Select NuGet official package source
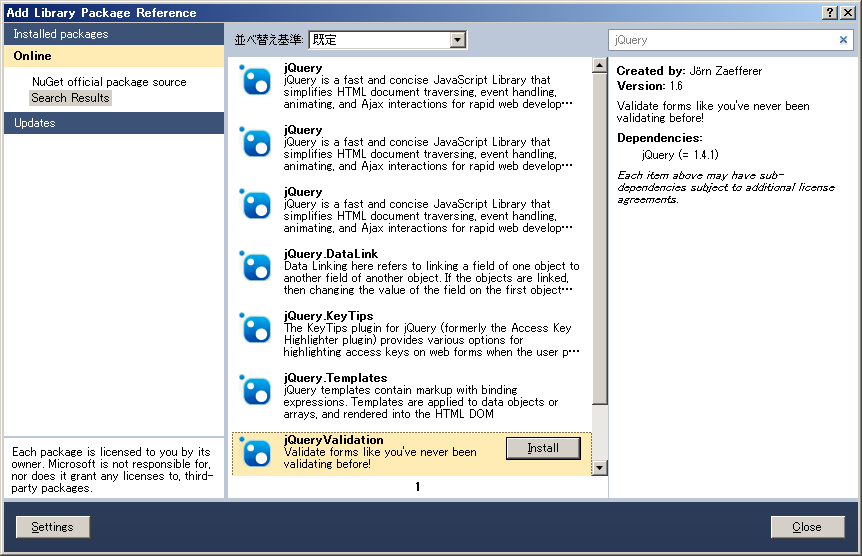 (109, 82)
